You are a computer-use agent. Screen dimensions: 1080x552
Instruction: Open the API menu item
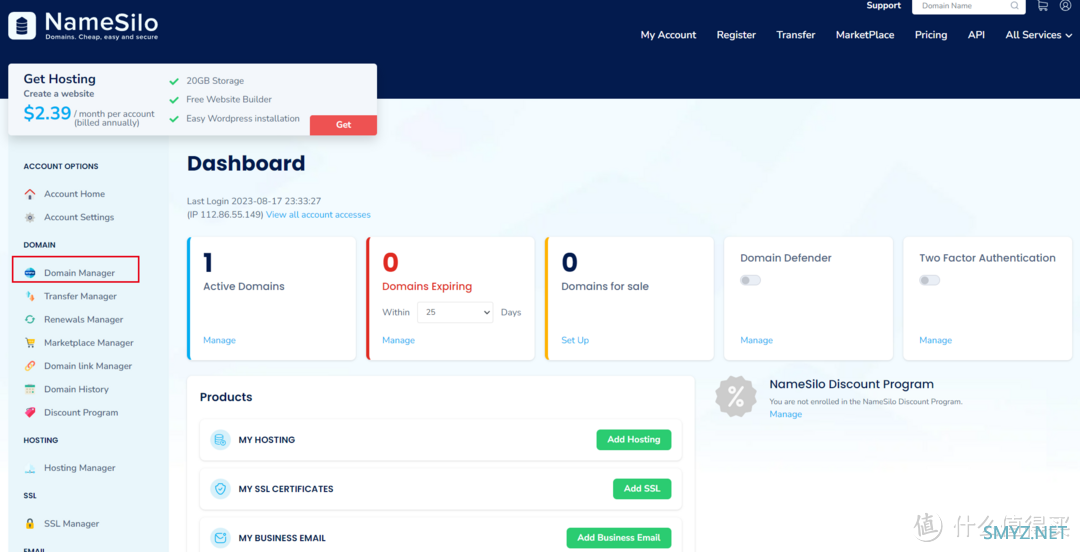(976, 35)
